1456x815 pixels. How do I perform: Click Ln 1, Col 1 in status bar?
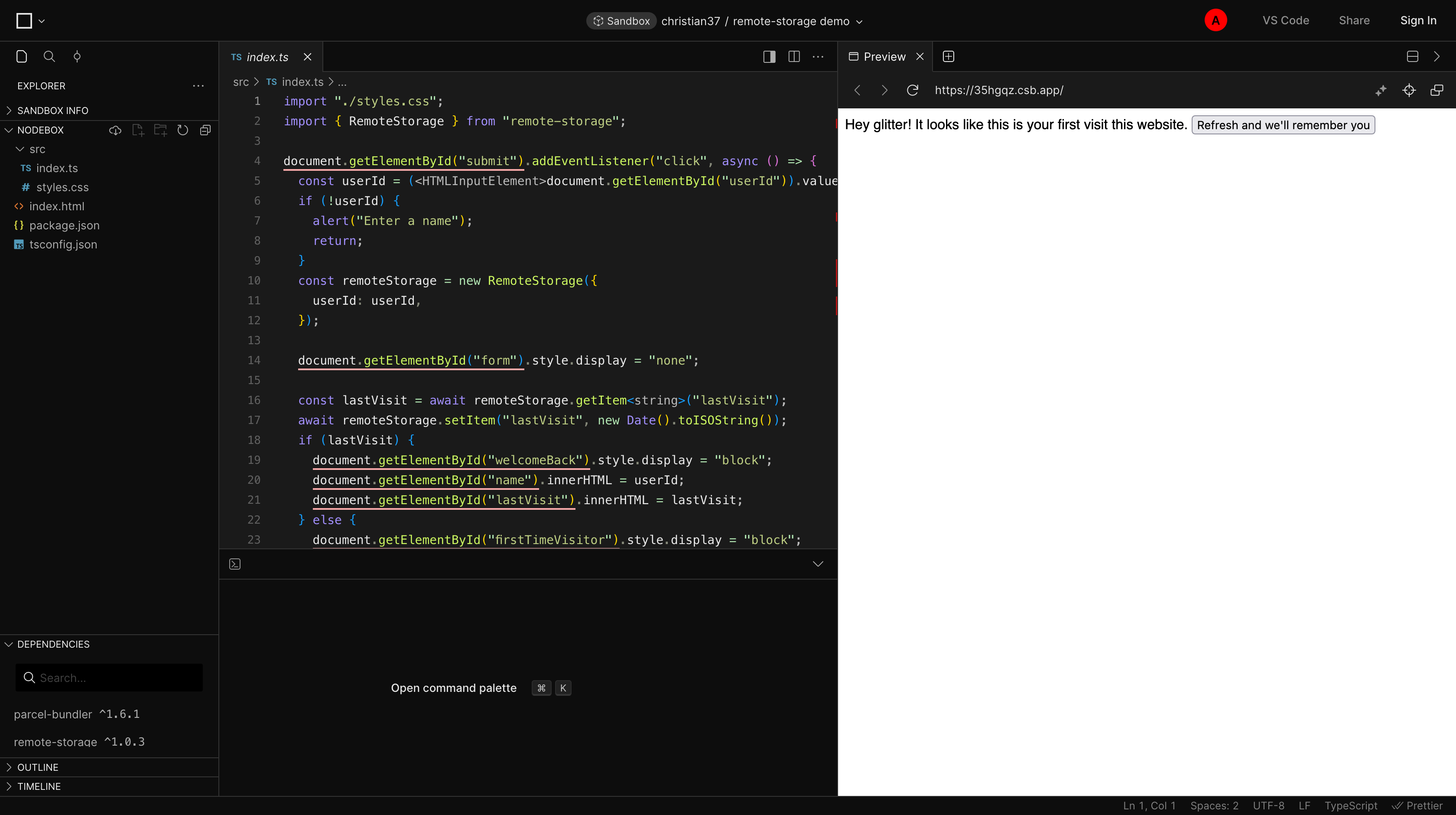(1149, 806)
